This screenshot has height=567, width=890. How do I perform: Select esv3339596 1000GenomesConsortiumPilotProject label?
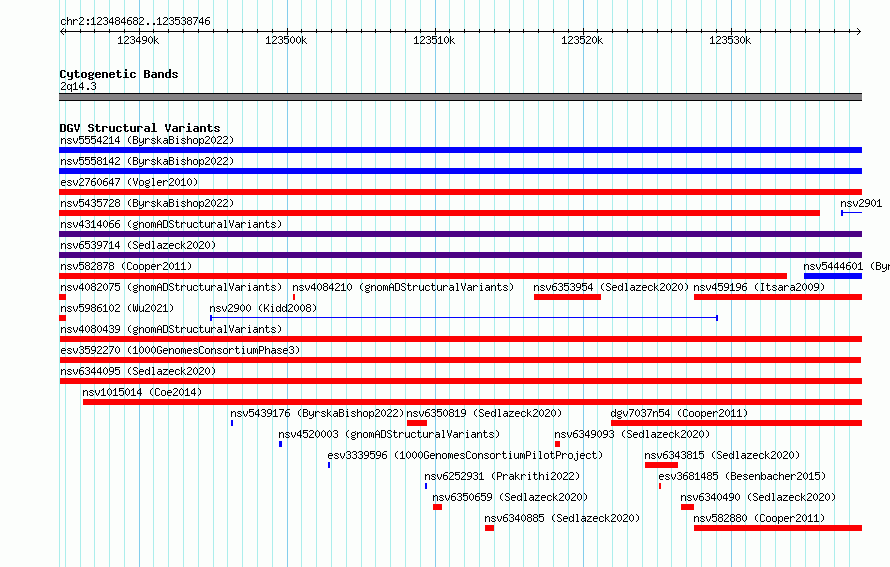(x=465, y=455)
